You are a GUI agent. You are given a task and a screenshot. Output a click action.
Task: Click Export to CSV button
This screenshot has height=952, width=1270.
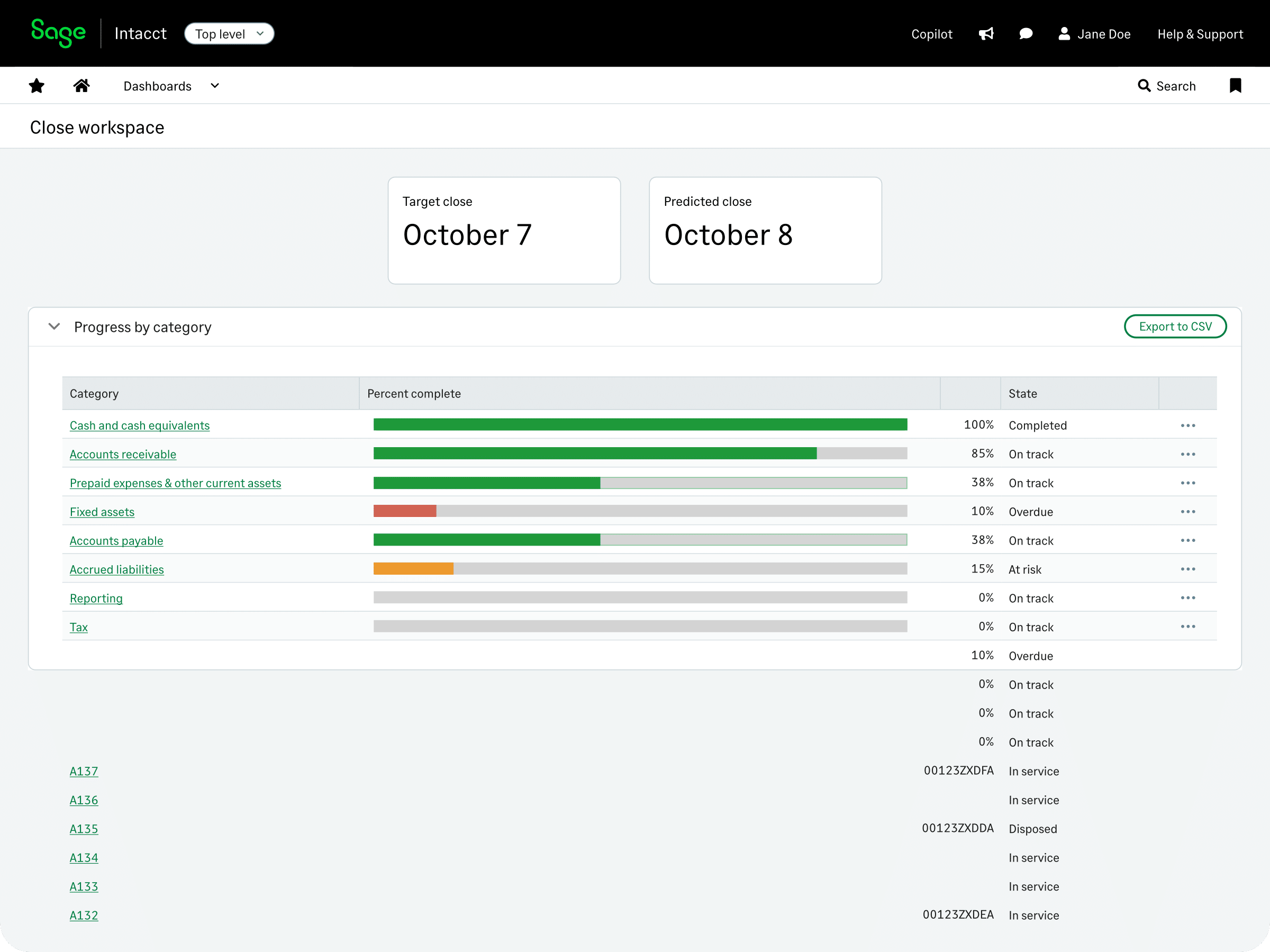coord(1175,327)
